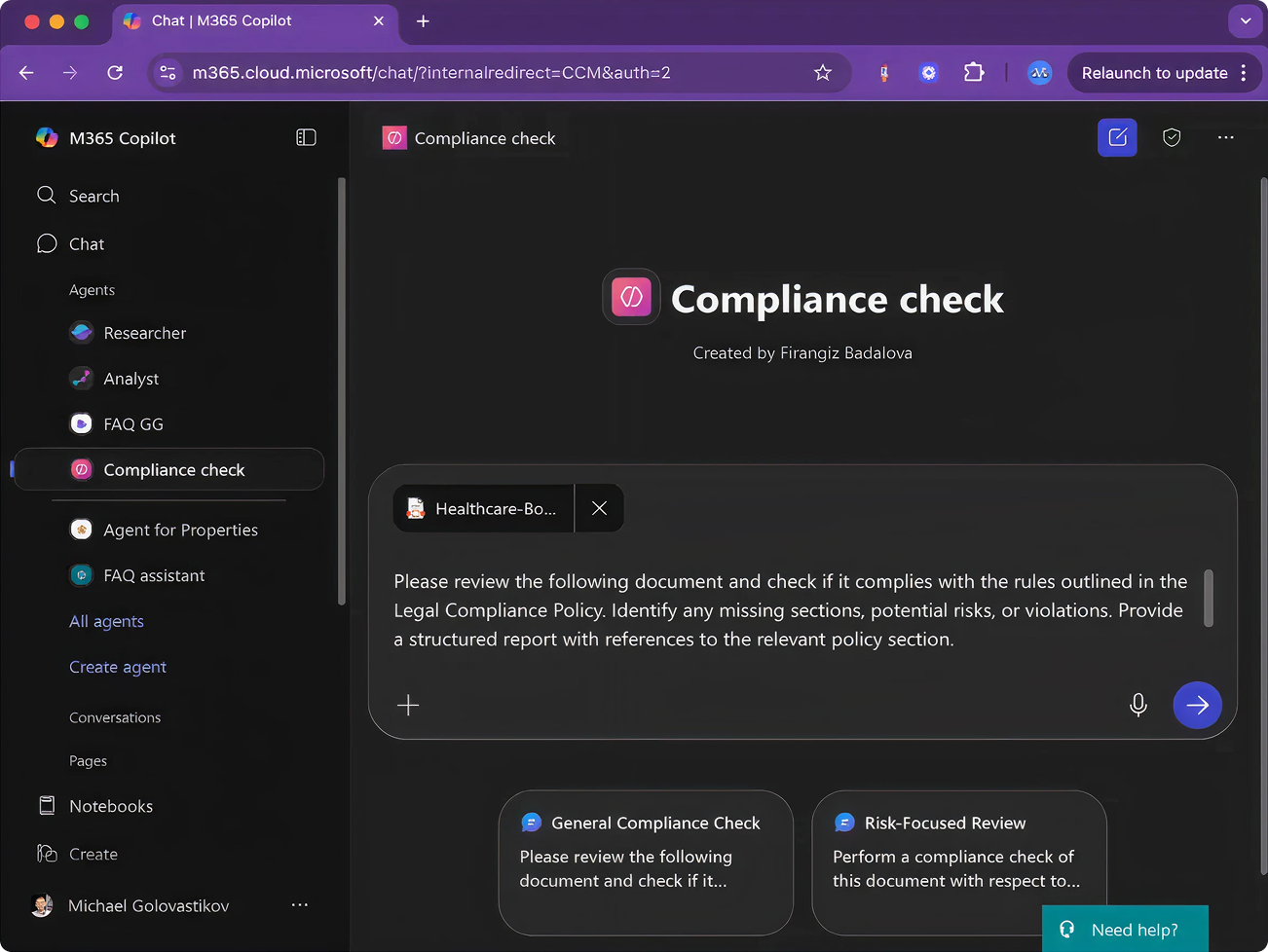Open the tab search dropdown arrow
Viewport: 1268px width, 952px height.
pos(1246,20)
